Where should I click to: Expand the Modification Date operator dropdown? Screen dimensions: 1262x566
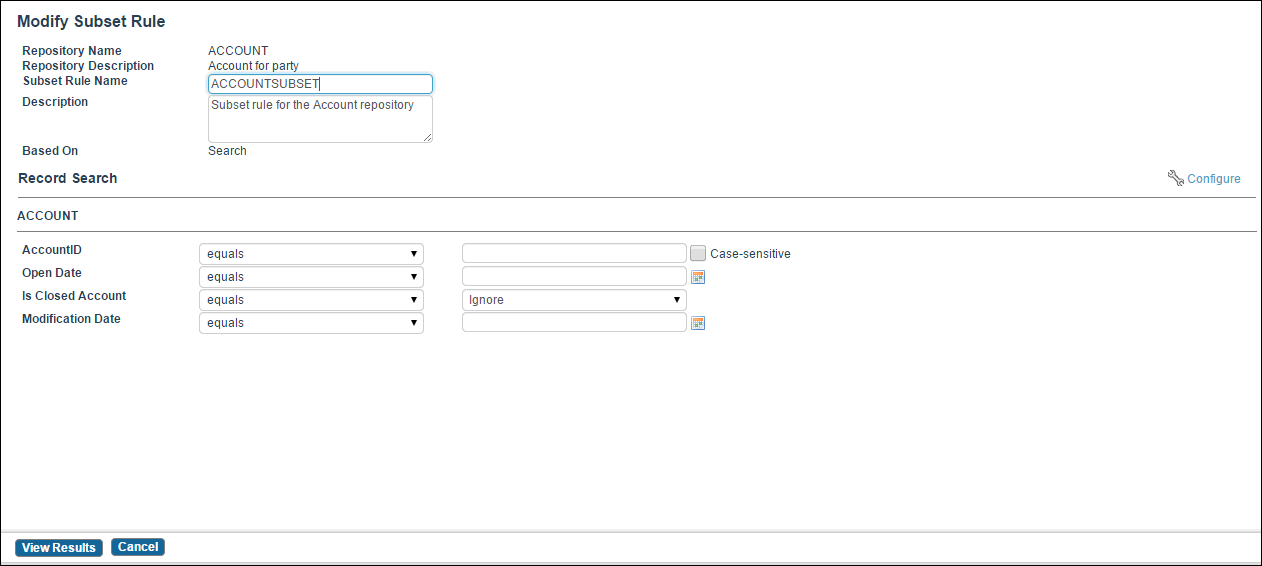311,323
